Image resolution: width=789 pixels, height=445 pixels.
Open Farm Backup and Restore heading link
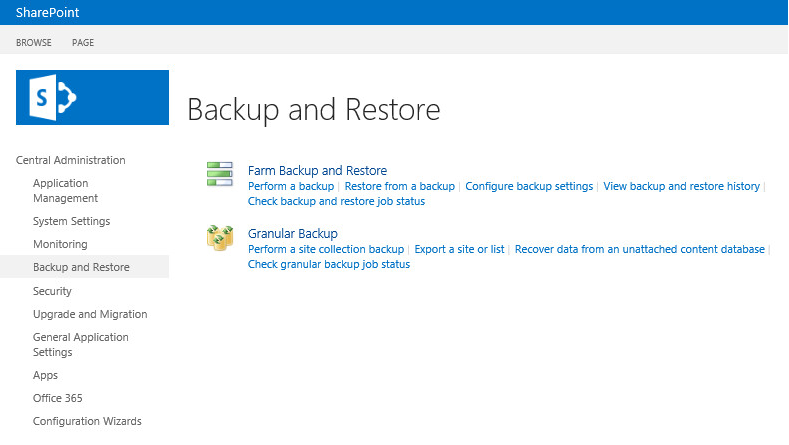click(317, 171)
